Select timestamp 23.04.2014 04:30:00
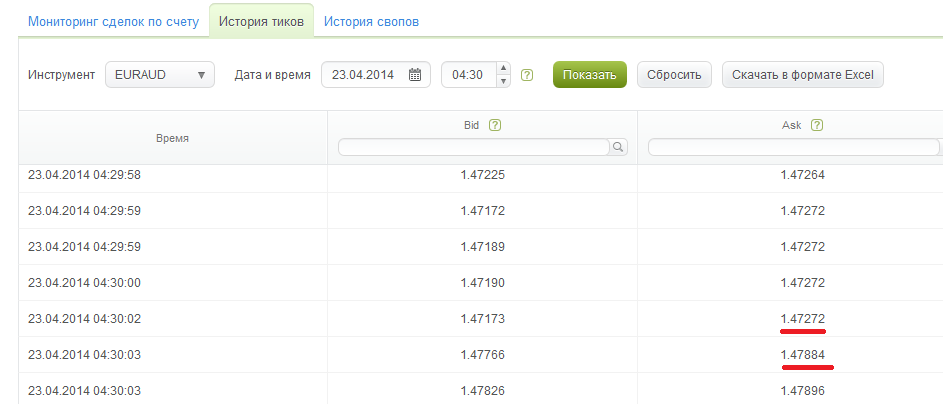The width and height of the screenshot is (943, 404). 84,283
